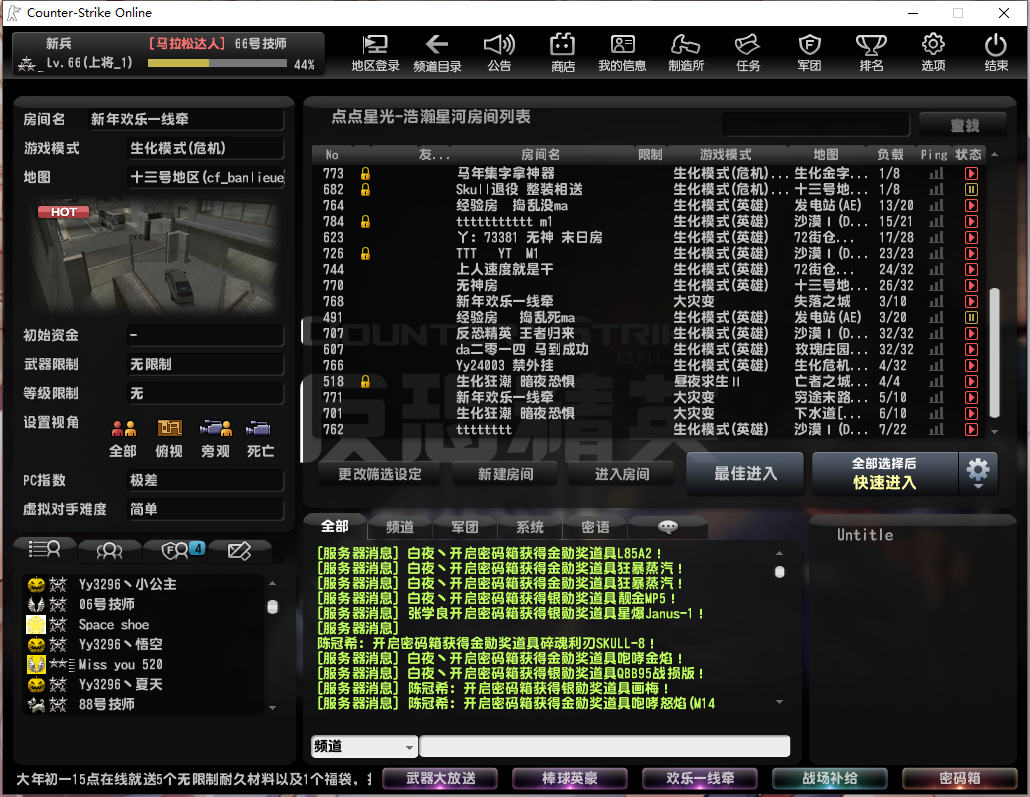
Task: Open the 军团 clan icon
Action: tap(809, 53)
